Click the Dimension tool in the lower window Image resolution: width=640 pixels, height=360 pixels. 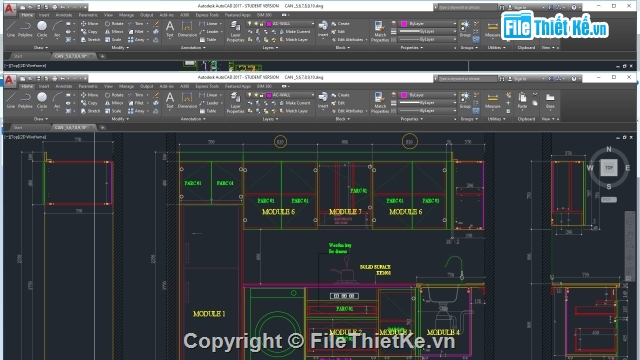tap(187, 100)
